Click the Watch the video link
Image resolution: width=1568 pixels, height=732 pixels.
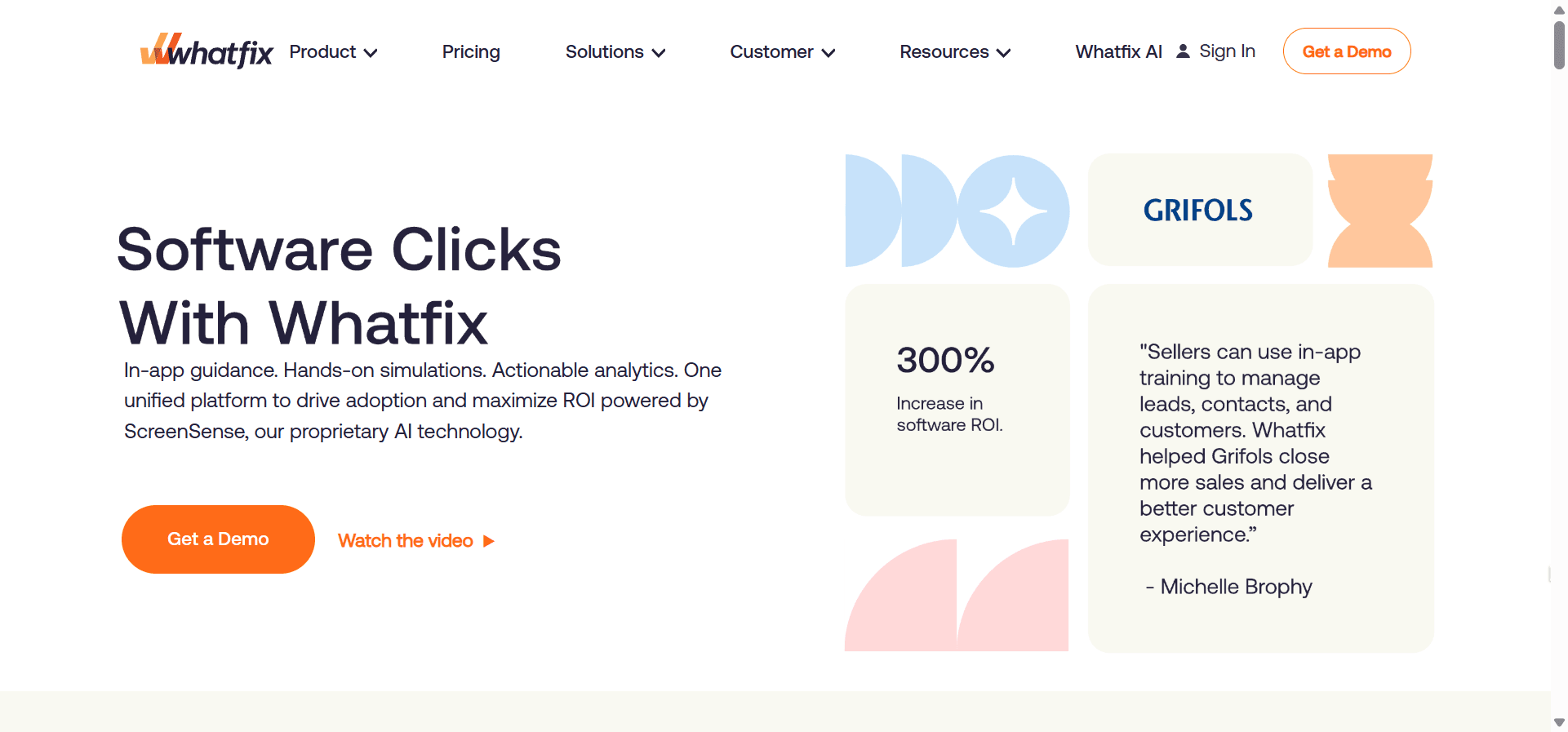pyautogui.click(x=406, y=541)
